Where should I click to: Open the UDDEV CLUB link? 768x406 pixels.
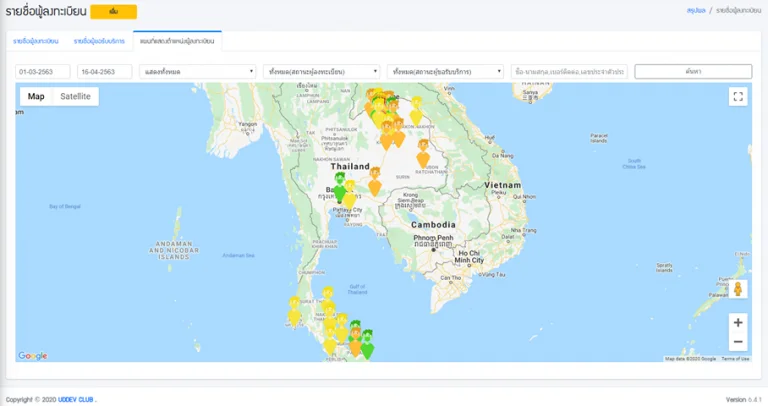click(x=76, y=400)
